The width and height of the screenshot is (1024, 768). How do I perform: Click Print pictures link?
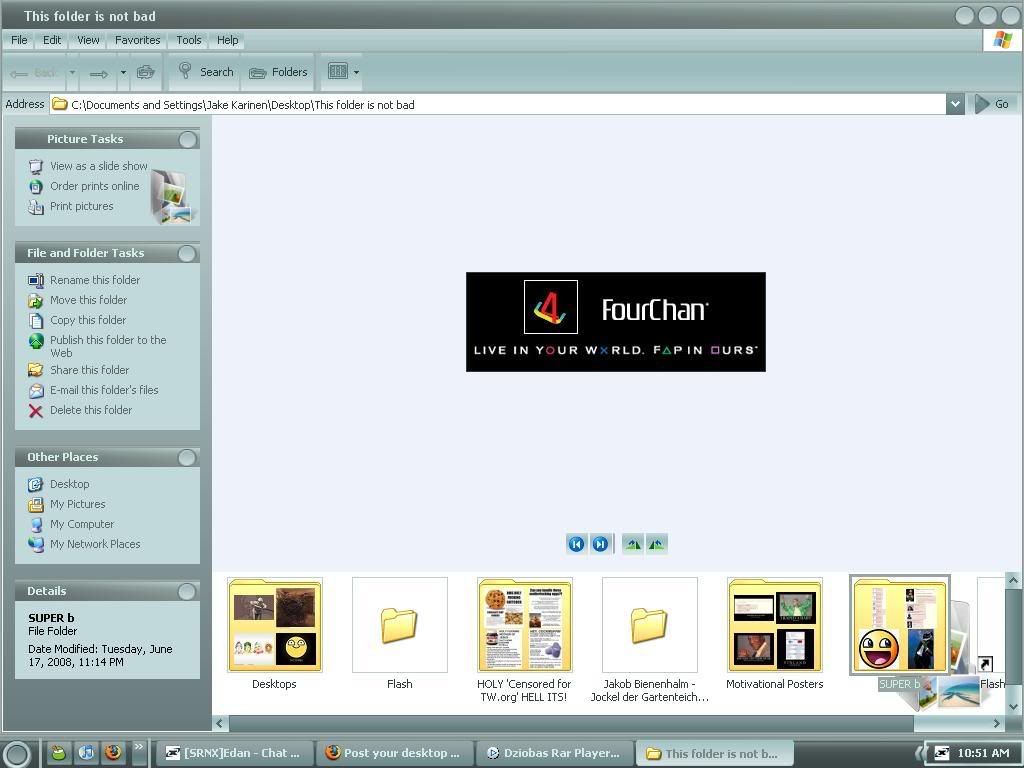click(x=82, y=206)
